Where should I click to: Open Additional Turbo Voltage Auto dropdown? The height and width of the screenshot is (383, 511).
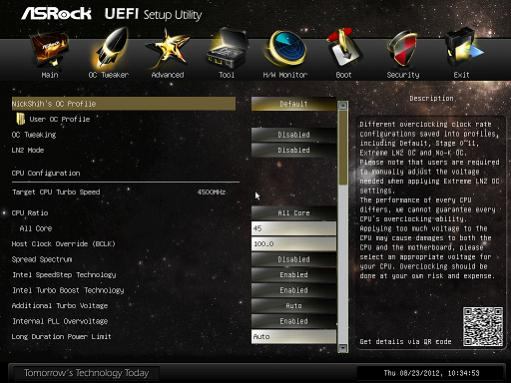(x=294, y=305)
